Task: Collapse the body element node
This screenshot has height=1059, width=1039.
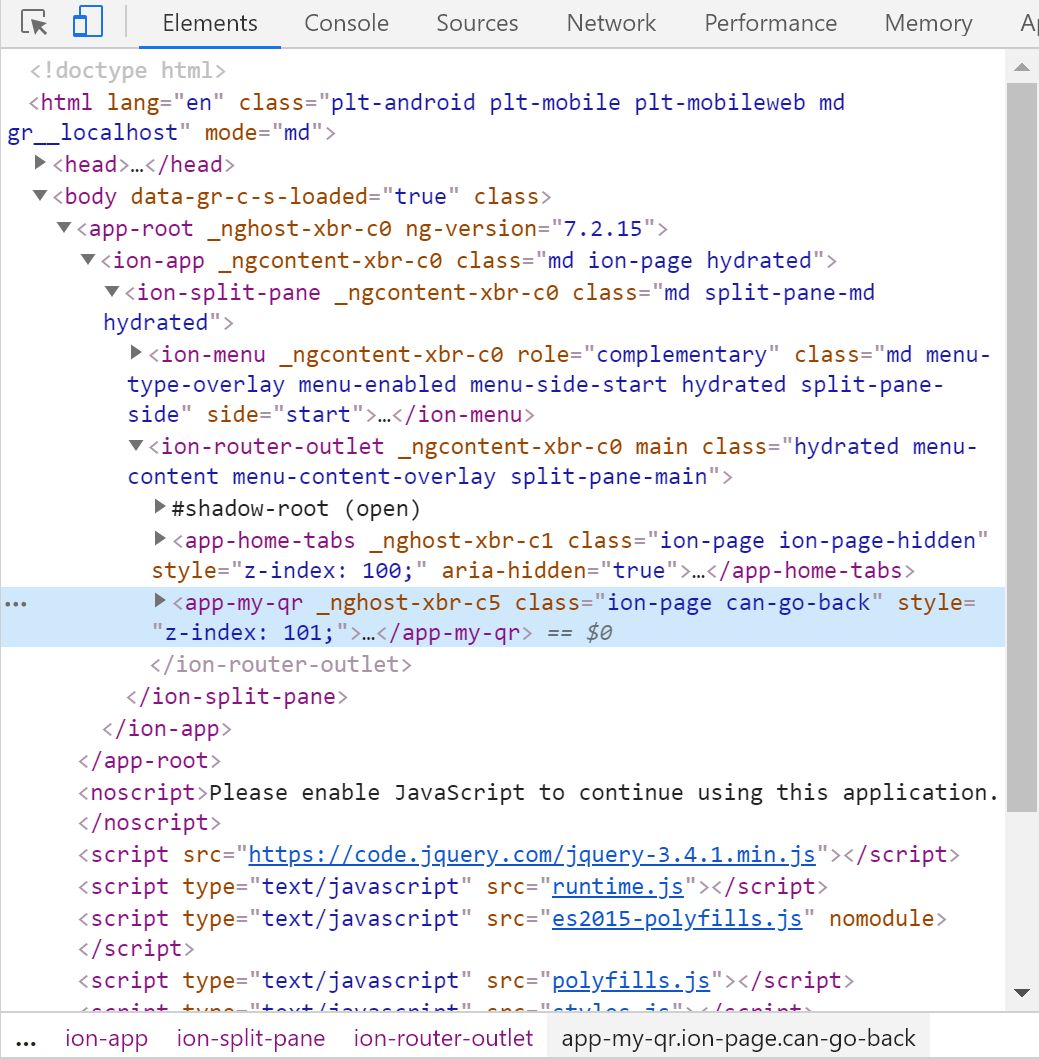Action: [x=40, y=195]
